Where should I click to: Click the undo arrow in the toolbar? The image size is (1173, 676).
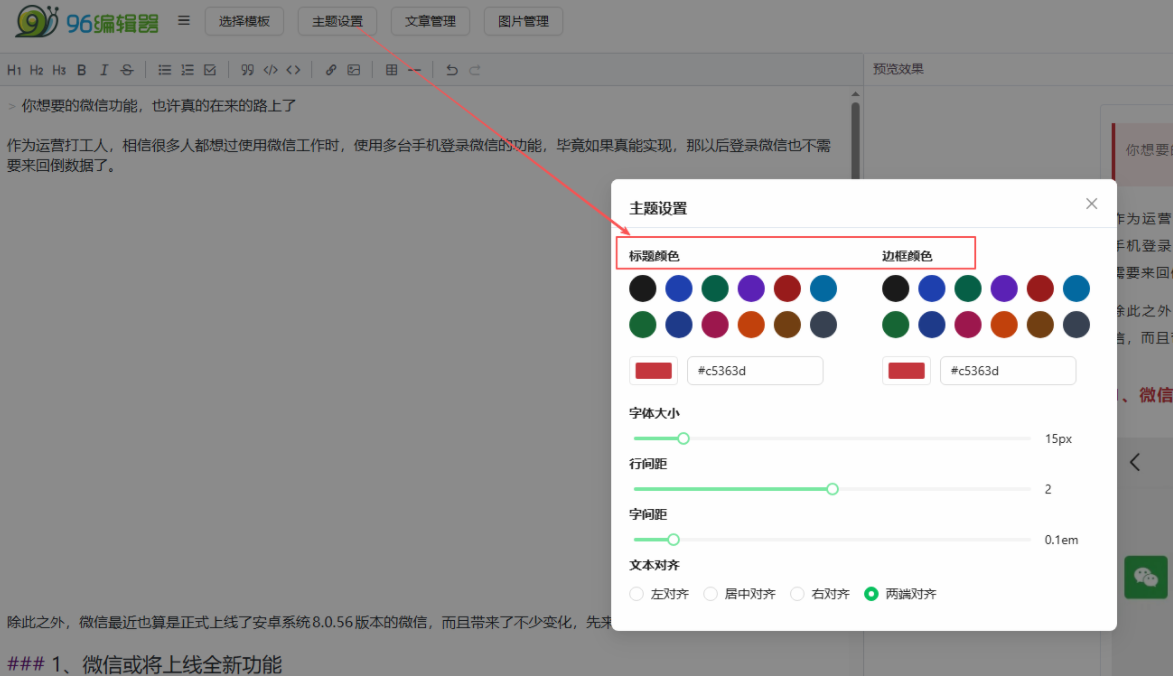coord(452,70)
